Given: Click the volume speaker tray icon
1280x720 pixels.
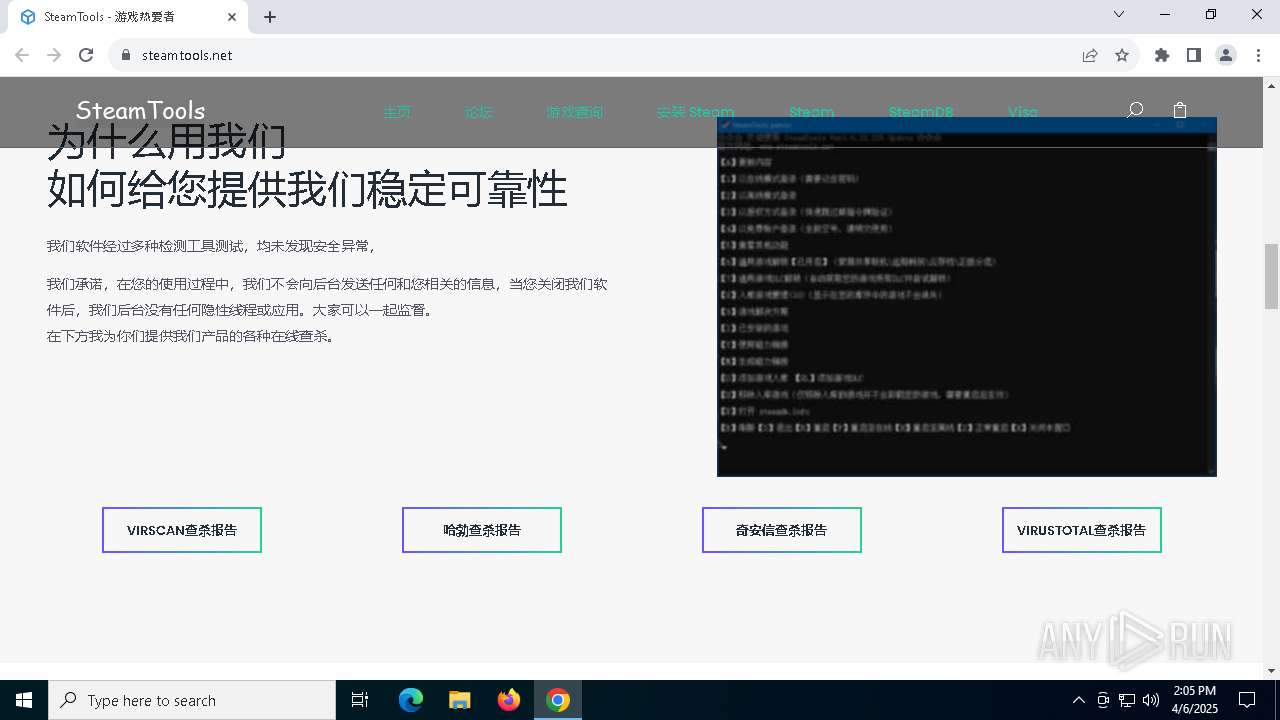Looking at the screenshot, I should tap(1151, 700).
